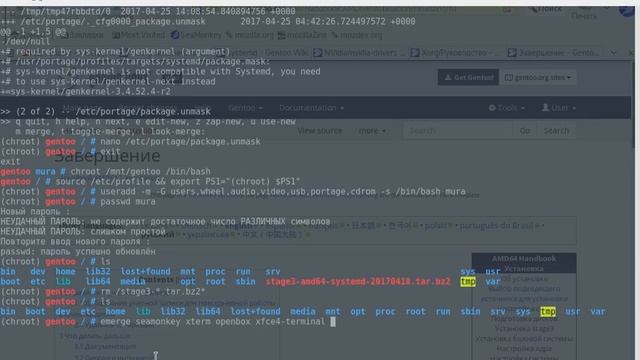Viewport: 640px width, 360px height.
Task: Focus the wiki Search input field
Action: [458, 131]
